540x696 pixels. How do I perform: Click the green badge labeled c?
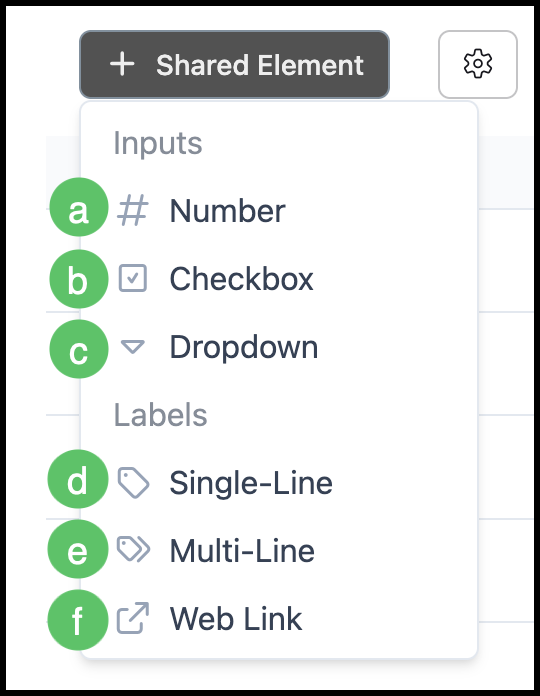79,349
